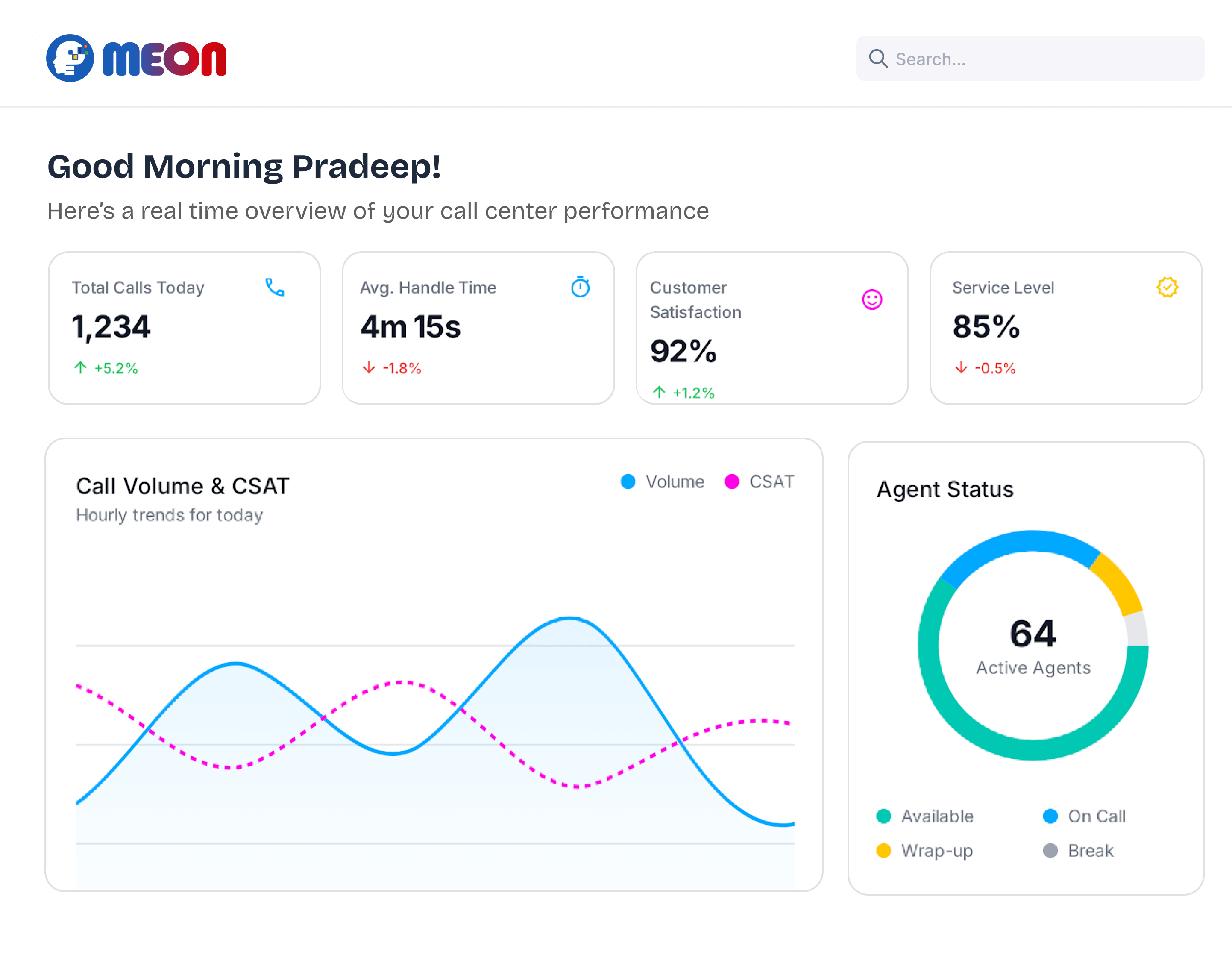The height and width of the screenshot is (969, 1232).
Task: Click the blue Volume legend dot
Action: 628,481
